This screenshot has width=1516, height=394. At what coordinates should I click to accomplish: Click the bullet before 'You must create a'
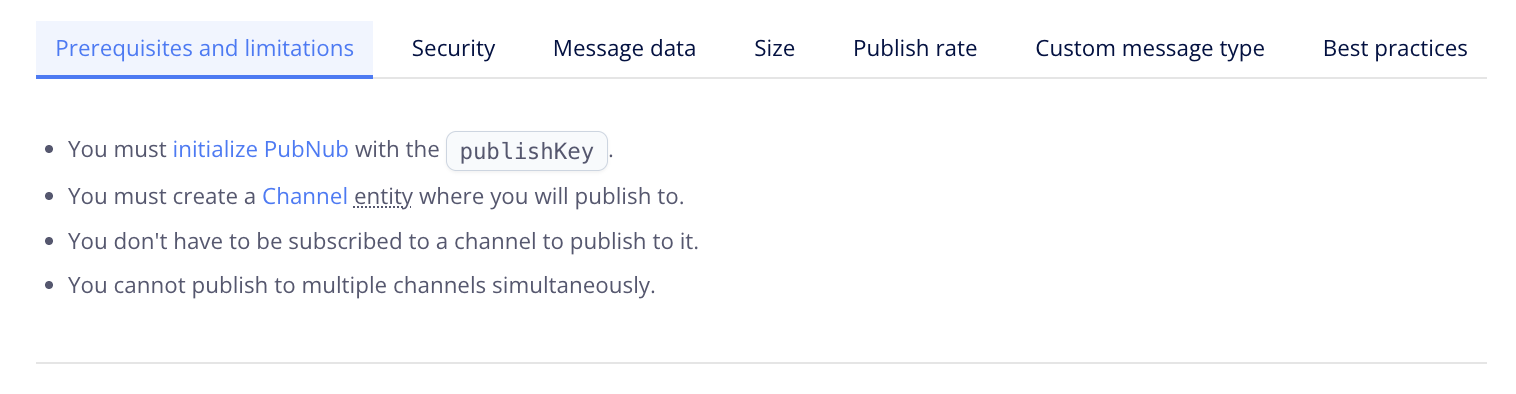click(49, 197)
